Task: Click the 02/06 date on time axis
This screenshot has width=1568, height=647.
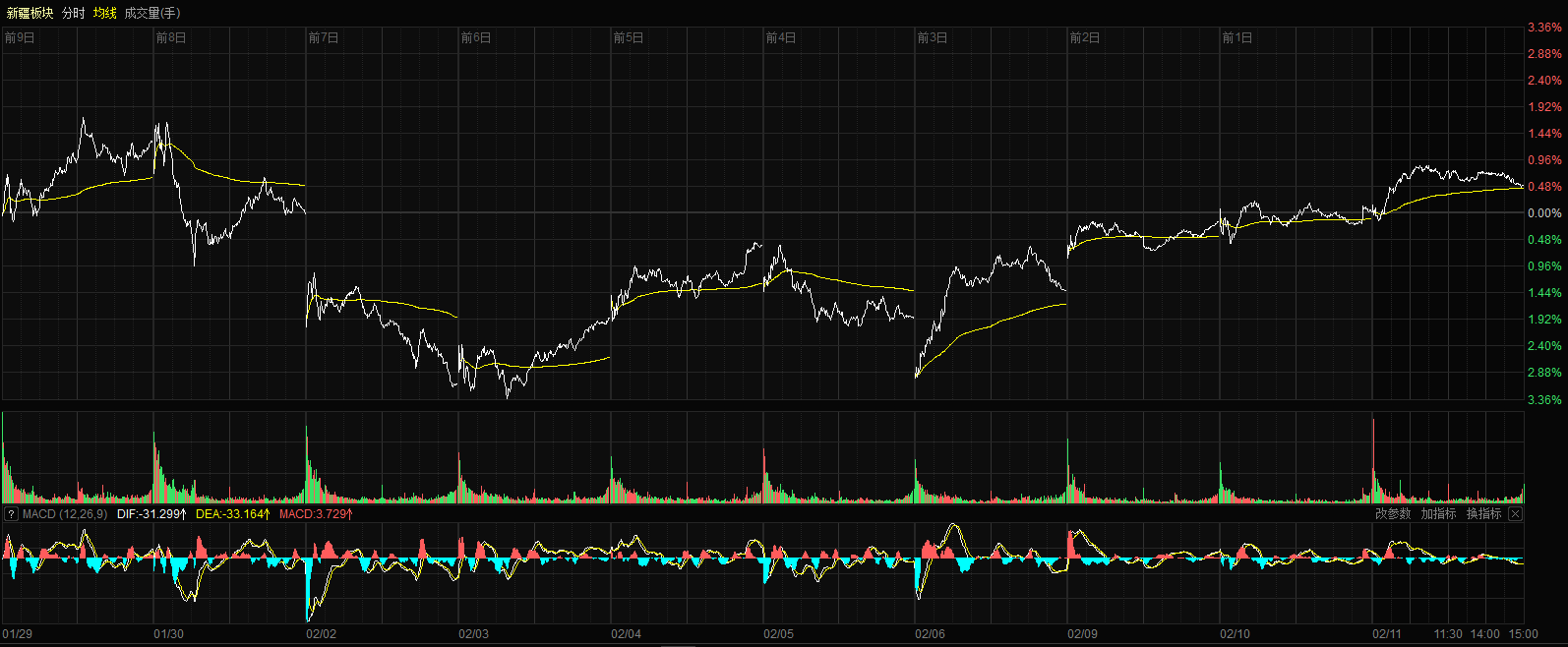Action: [930, 634]
